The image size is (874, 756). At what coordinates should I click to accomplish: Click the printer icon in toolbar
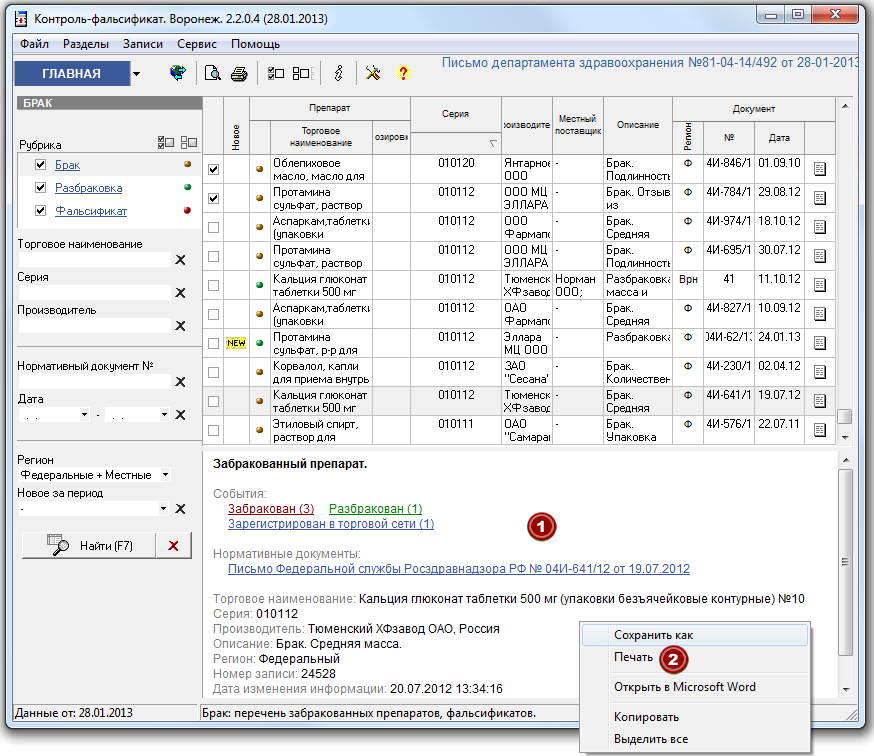tap(239, 74)
